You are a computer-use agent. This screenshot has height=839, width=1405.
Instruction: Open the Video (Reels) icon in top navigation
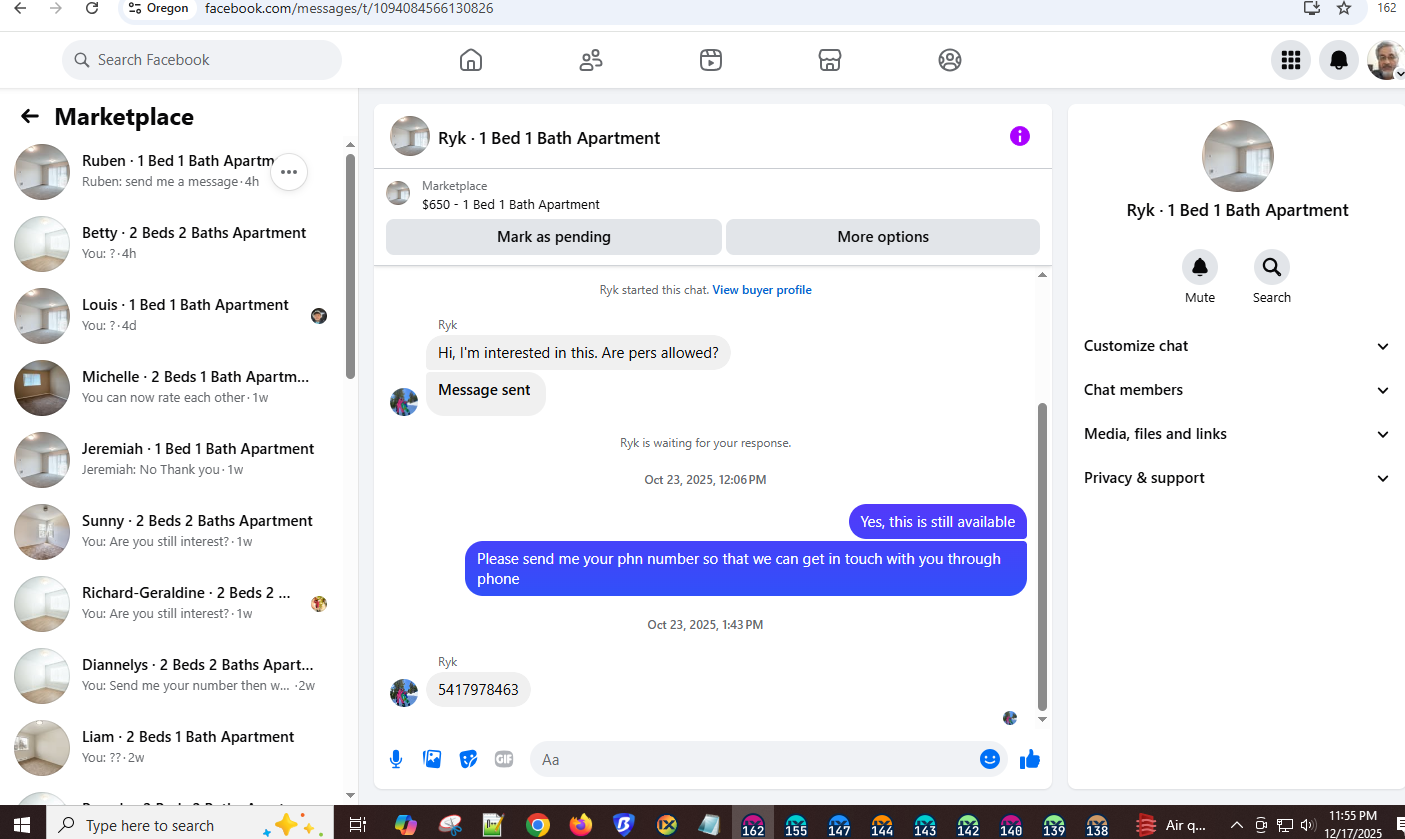[711, 60]
